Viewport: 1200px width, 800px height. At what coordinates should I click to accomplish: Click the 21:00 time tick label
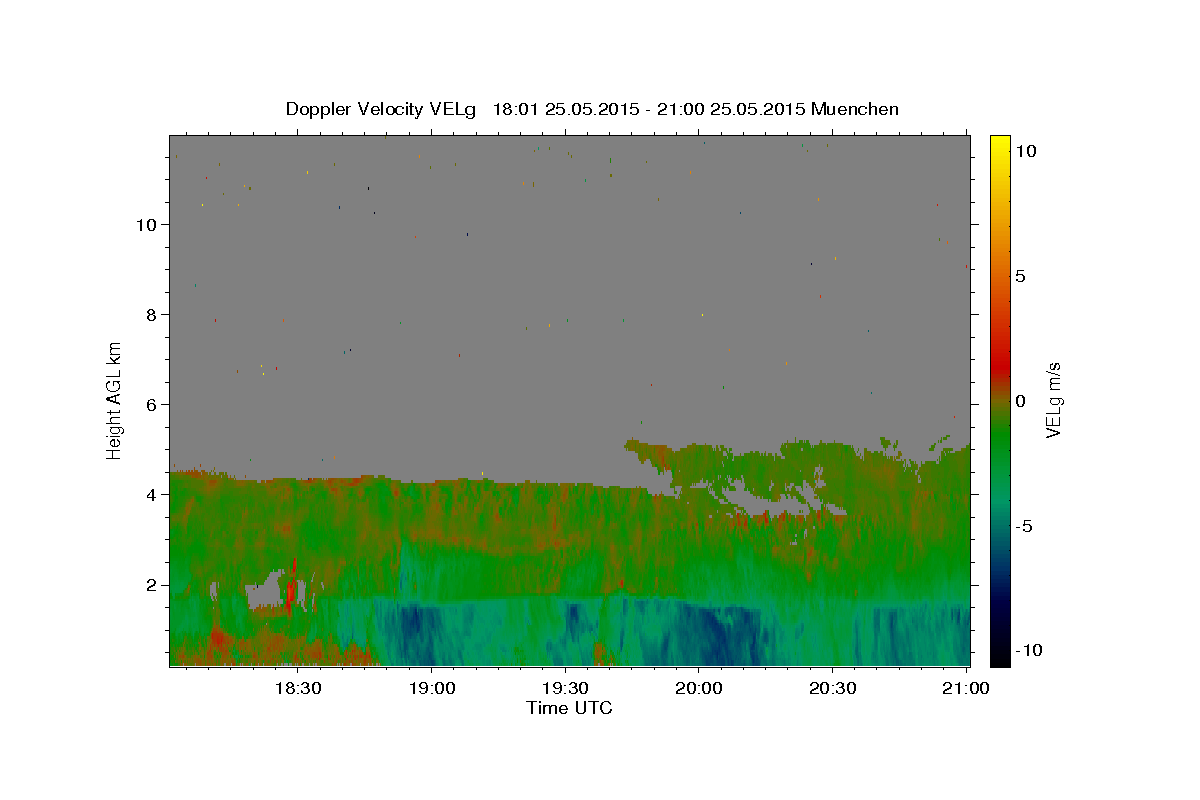965,689
